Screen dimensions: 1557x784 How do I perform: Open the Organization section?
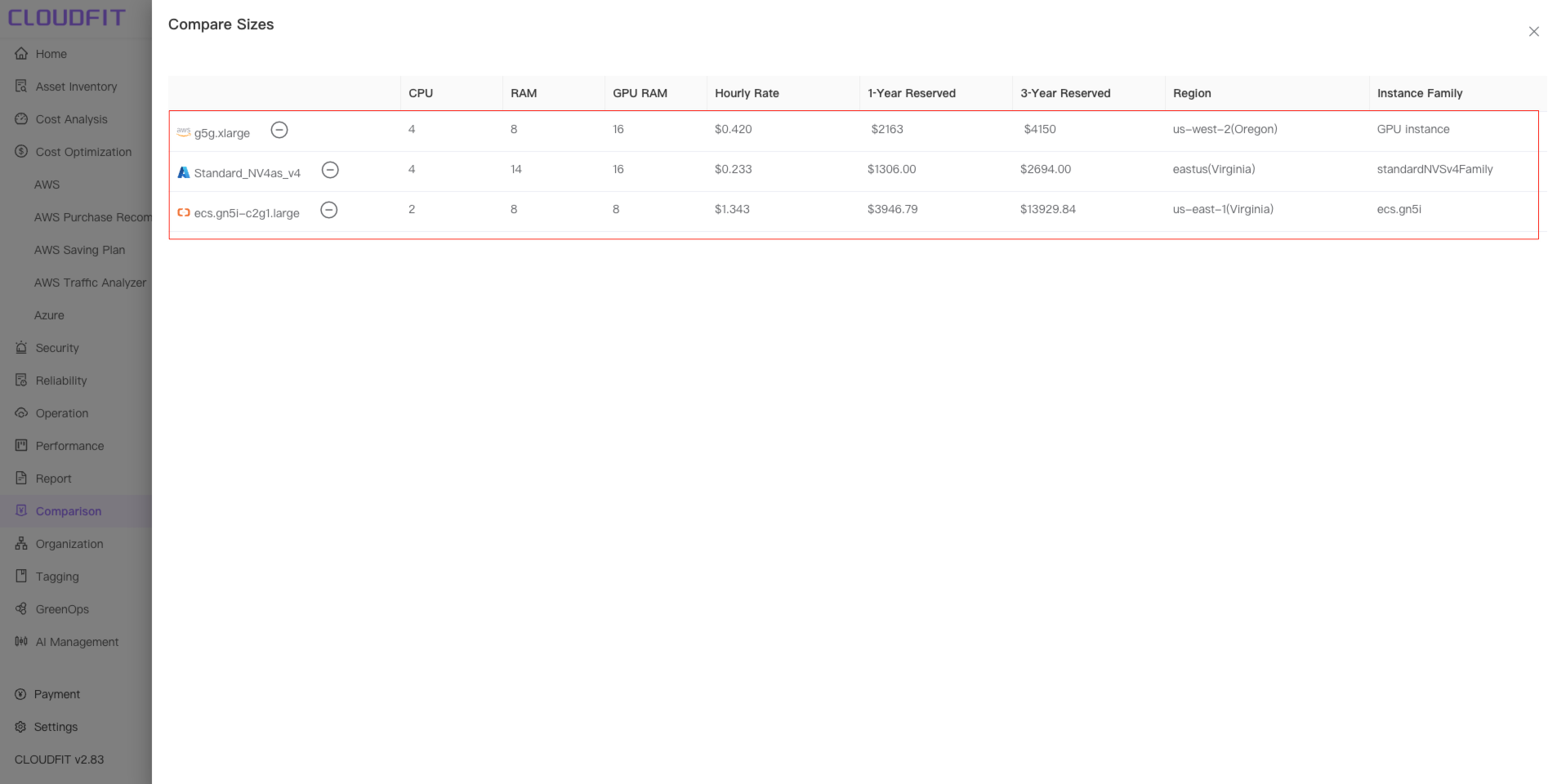pos(69,544)
